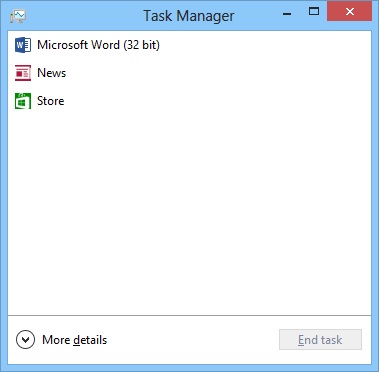Click the circular down-chevron beside More details
Screen dimensions: 379x372
pos(25,340)
